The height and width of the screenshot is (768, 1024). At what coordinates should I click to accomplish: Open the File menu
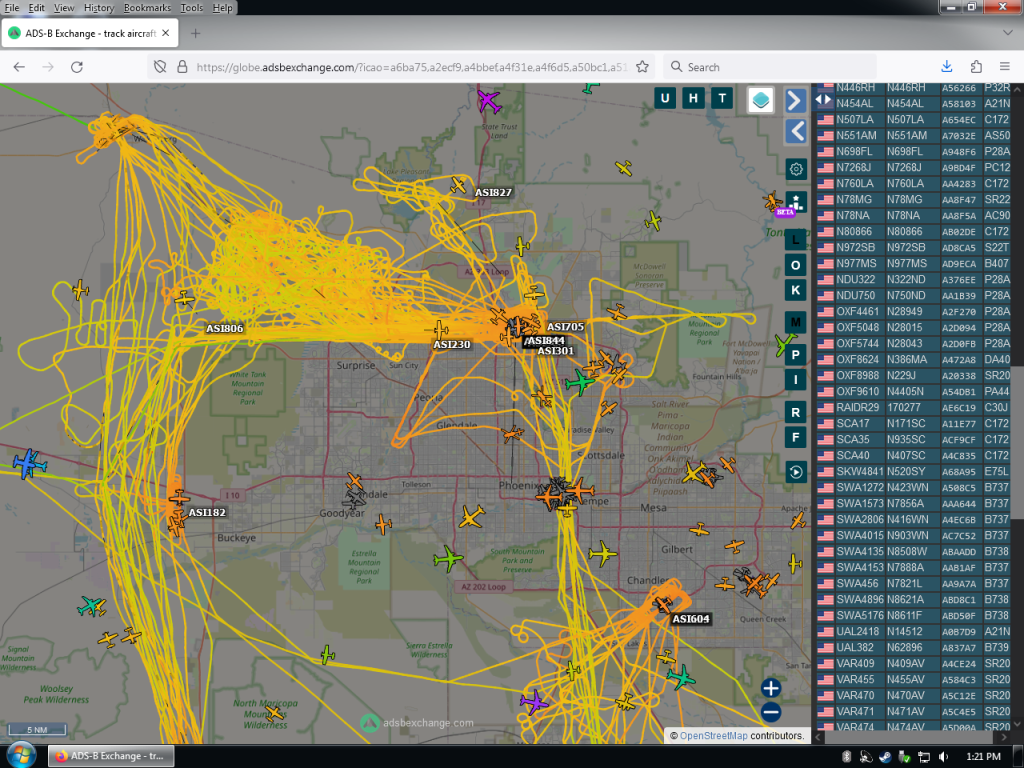pos(12,8)
